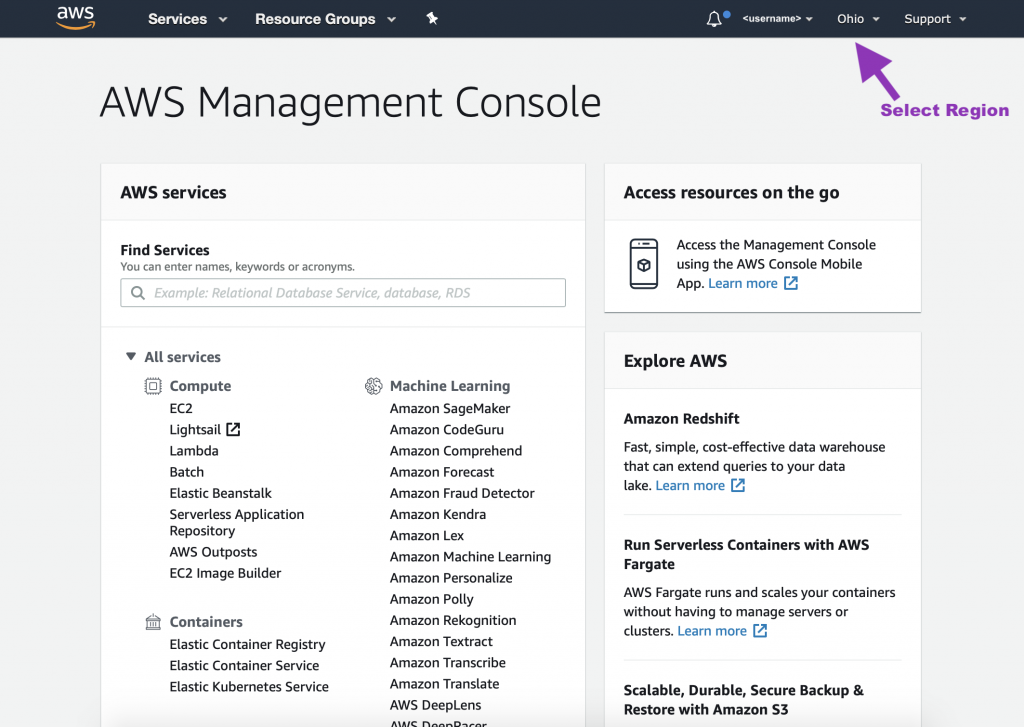Open the notifications bell icon
Screen dimensions: 1024x727
point(714,19)
